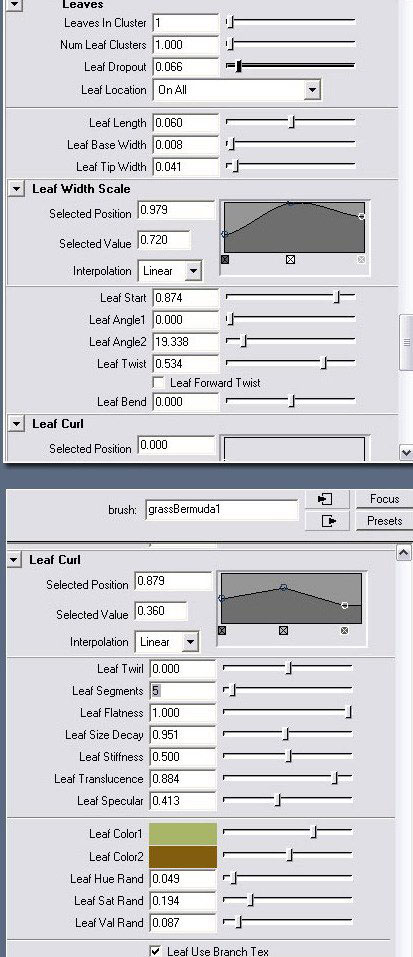Collapse the lower Leaf Curl section
Viewport: 413px width, 957px height.
coord(14,560)
